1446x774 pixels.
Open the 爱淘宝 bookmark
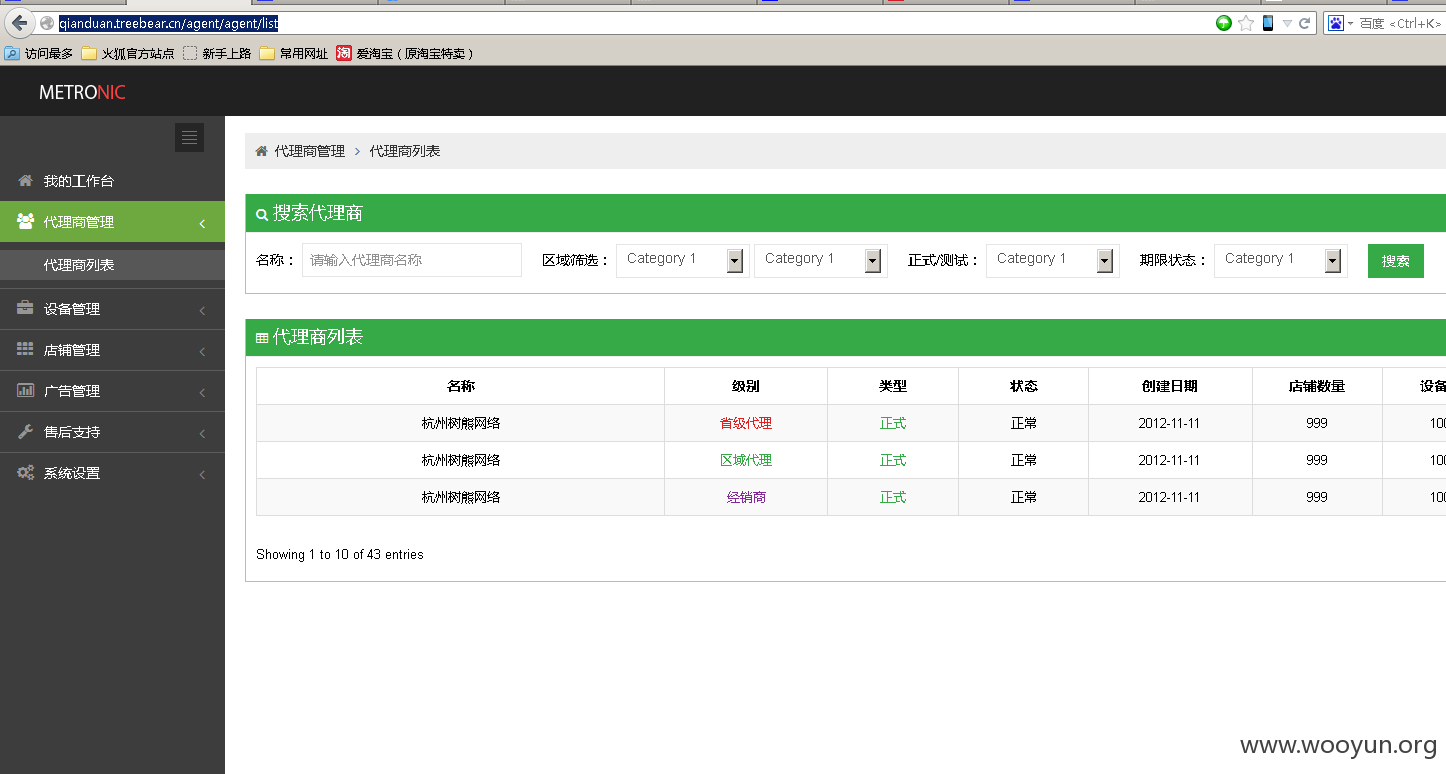pos(405,53)
